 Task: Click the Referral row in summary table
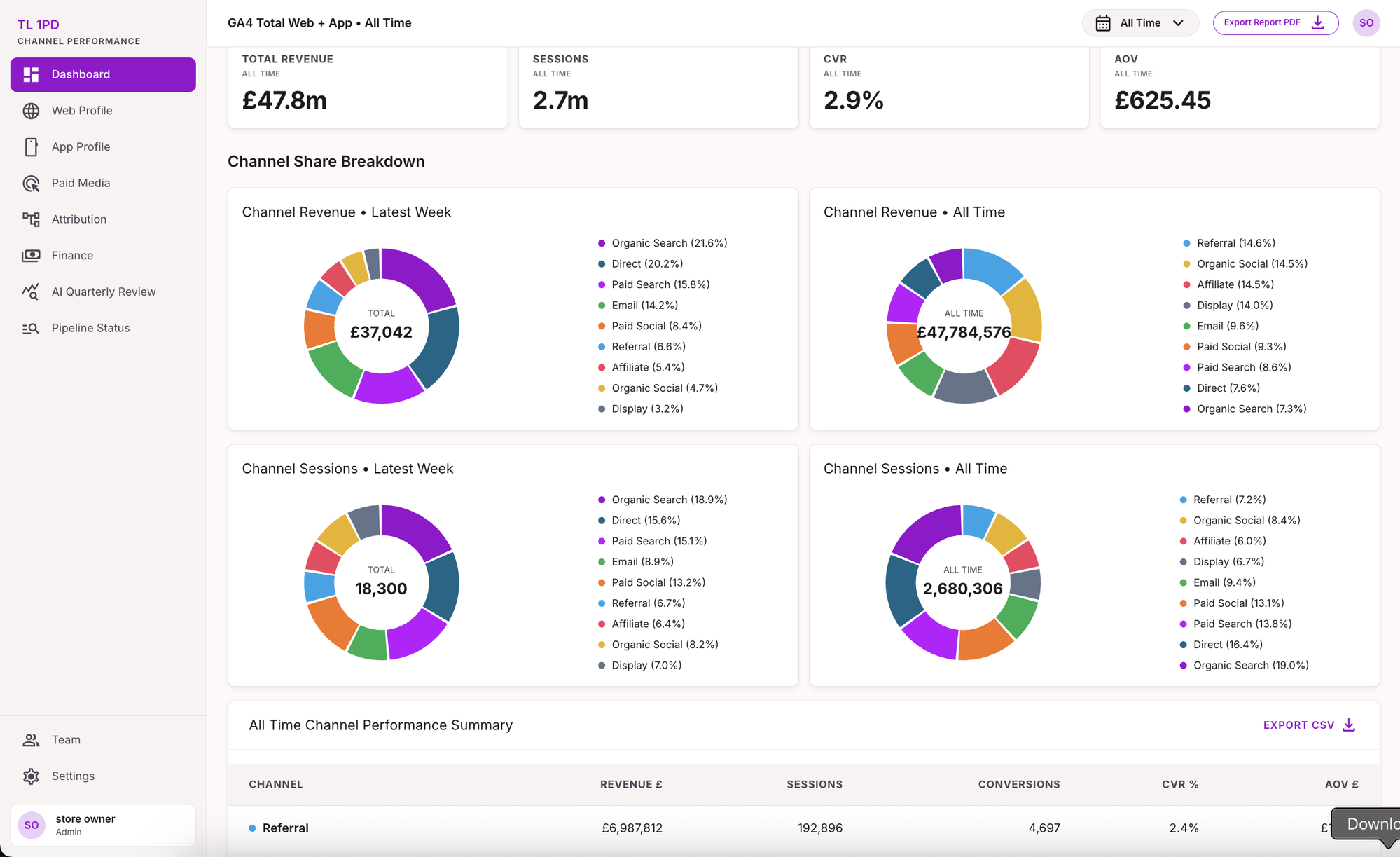803,828
